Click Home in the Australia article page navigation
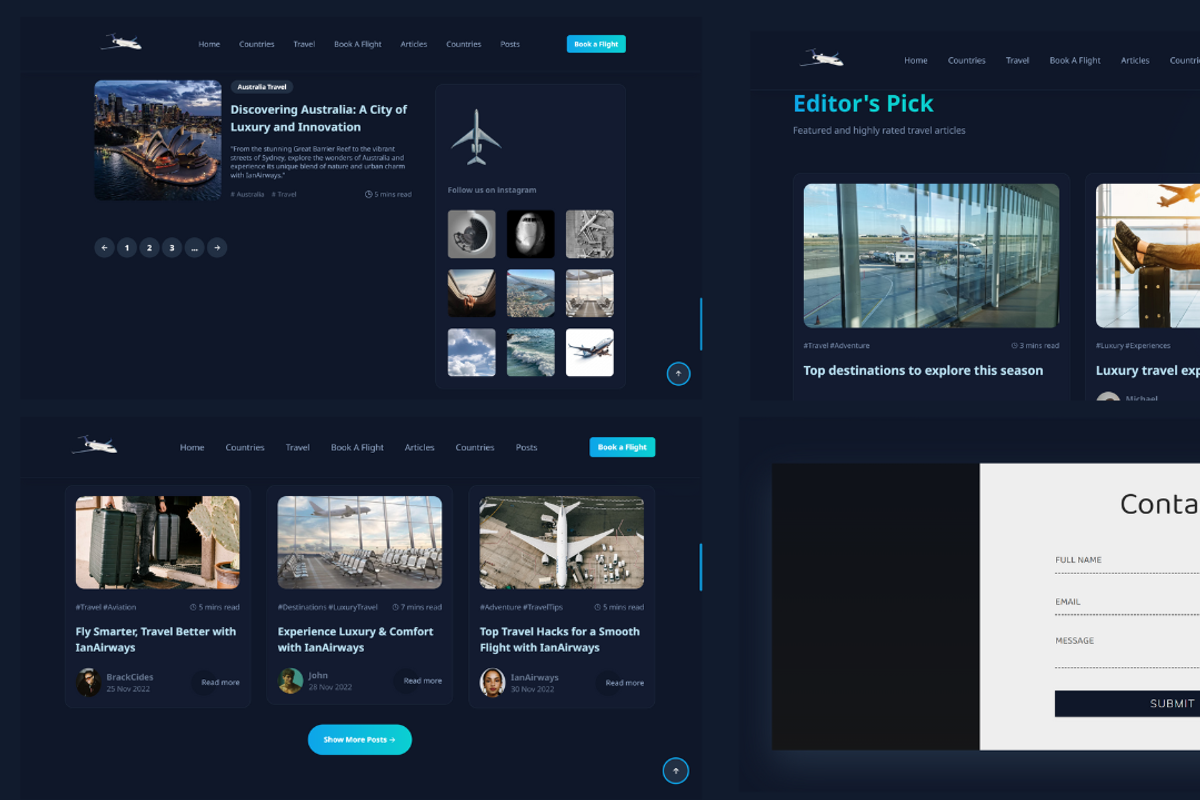The image size is (1200, 800). (x=209, y=44)
